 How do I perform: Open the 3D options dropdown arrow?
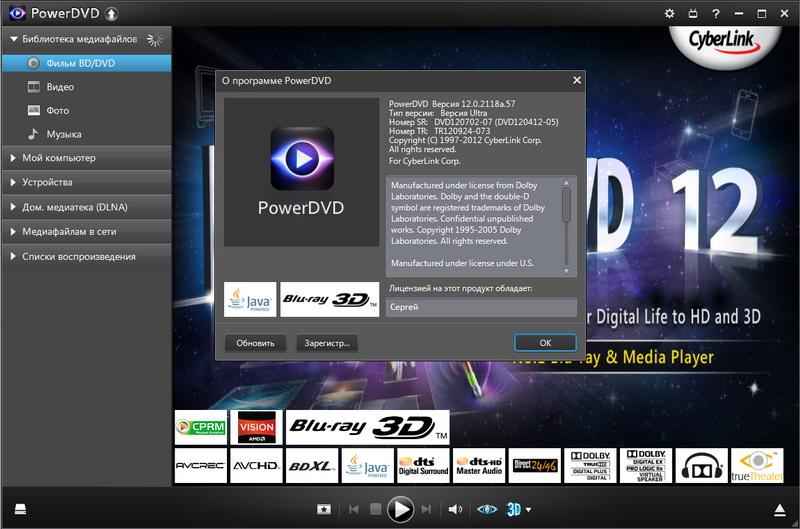pyautogui.click(x=529, y=509)
